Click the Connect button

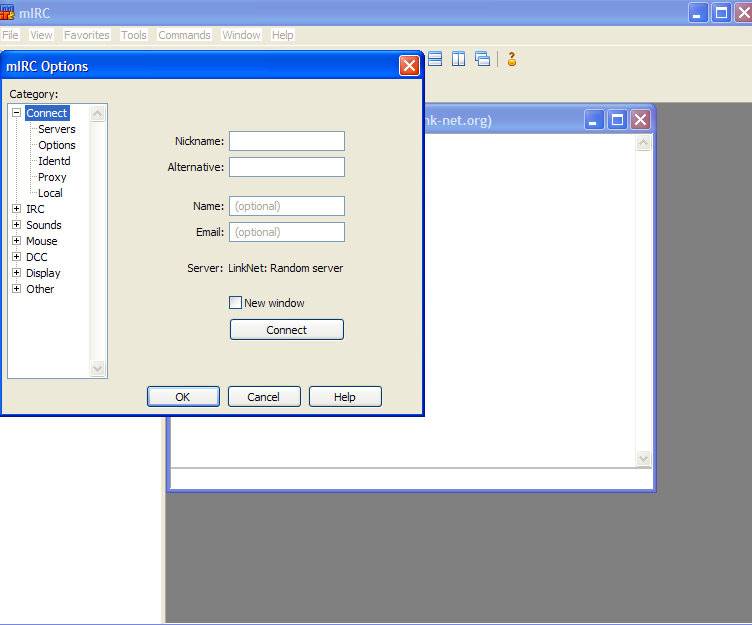[x=287, y=330]
